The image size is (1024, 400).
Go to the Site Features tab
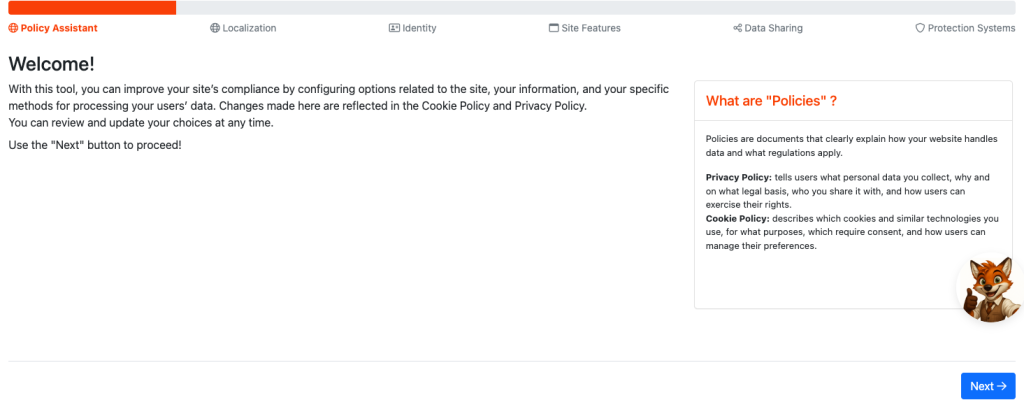pos(591,28)
